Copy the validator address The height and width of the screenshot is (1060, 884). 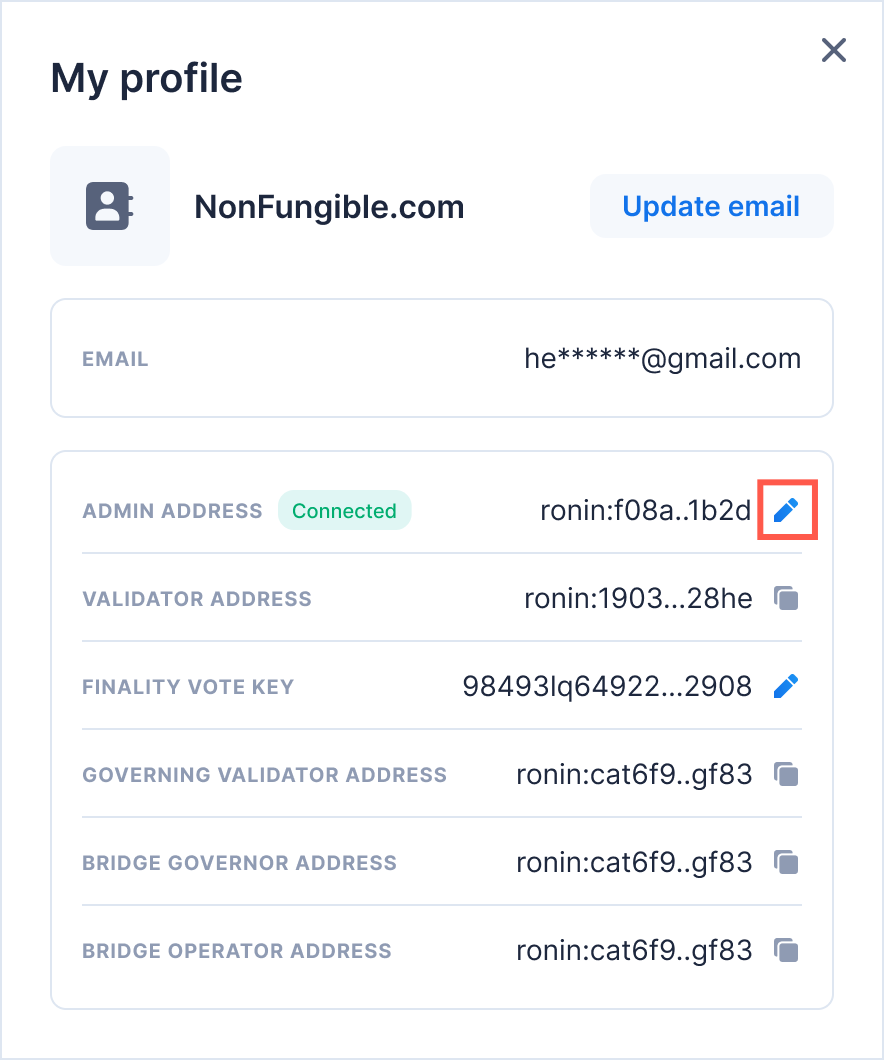787,599
